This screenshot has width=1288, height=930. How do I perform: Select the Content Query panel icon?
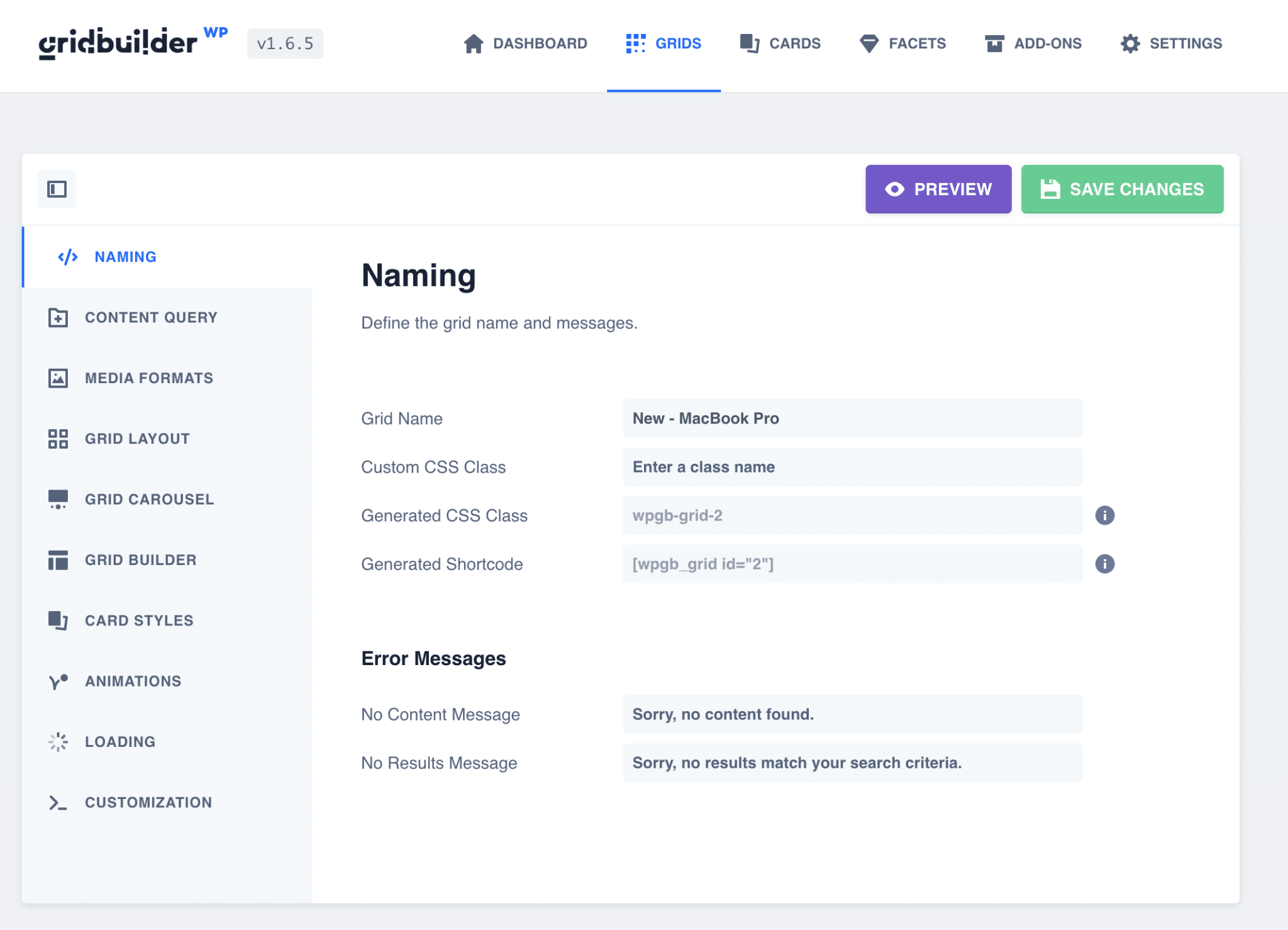coord(58,317)
